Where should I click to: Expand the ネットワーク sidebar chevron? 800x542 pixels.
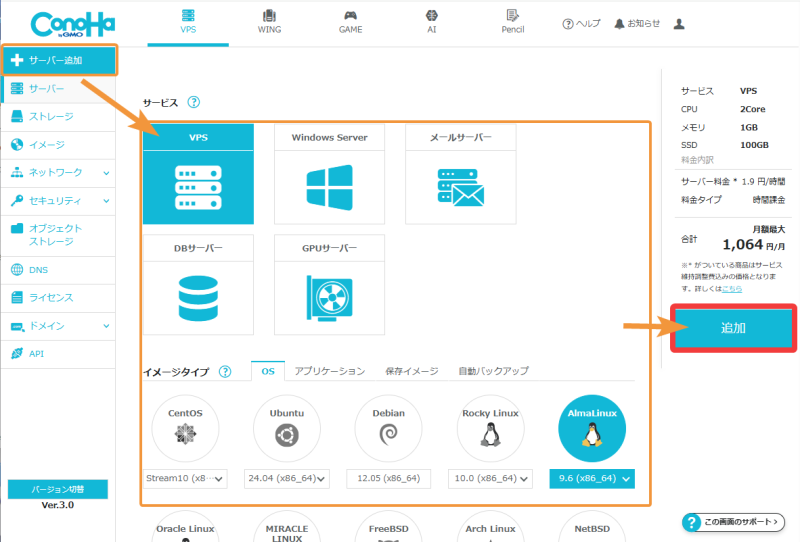(x=106, y=173)
